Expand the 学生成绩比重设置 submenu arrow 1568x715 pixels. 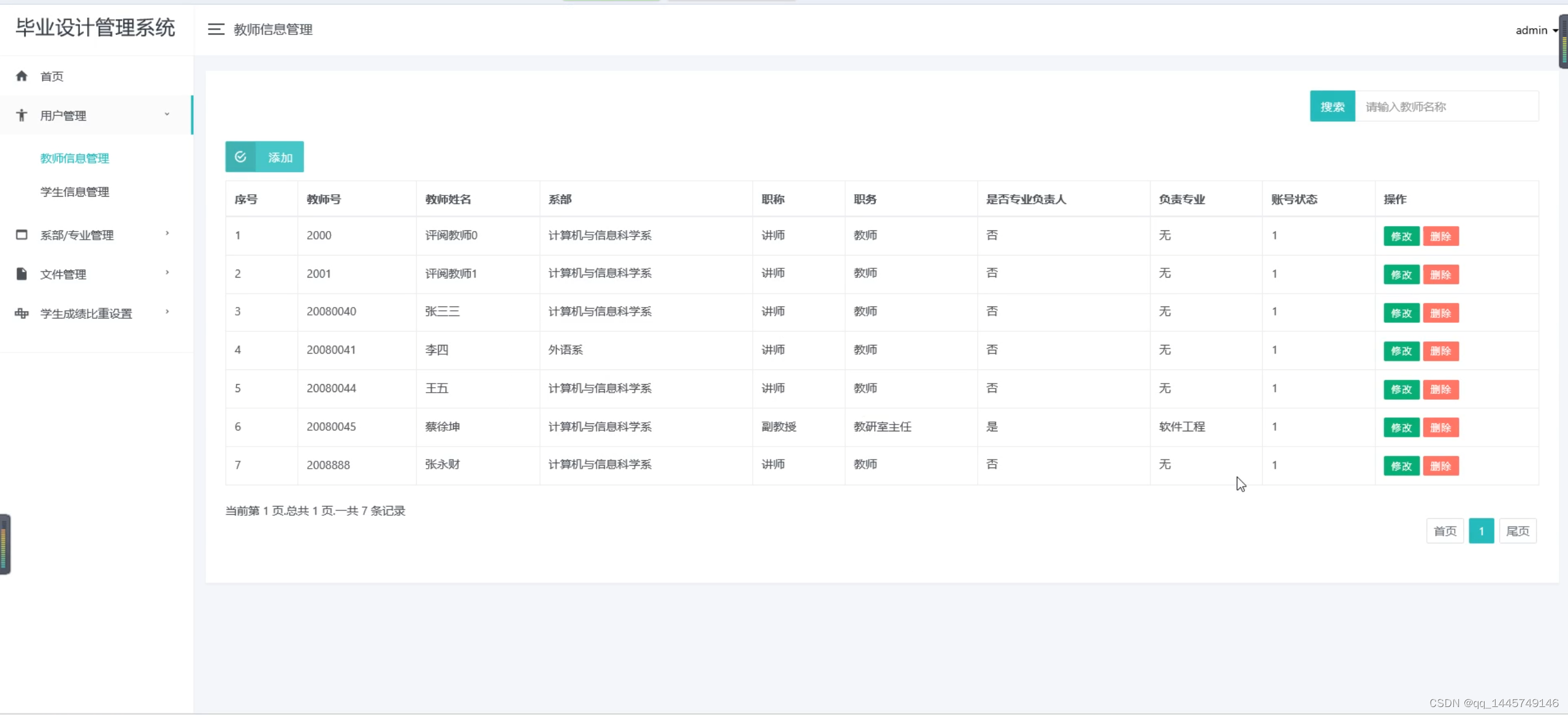[167, 312]
